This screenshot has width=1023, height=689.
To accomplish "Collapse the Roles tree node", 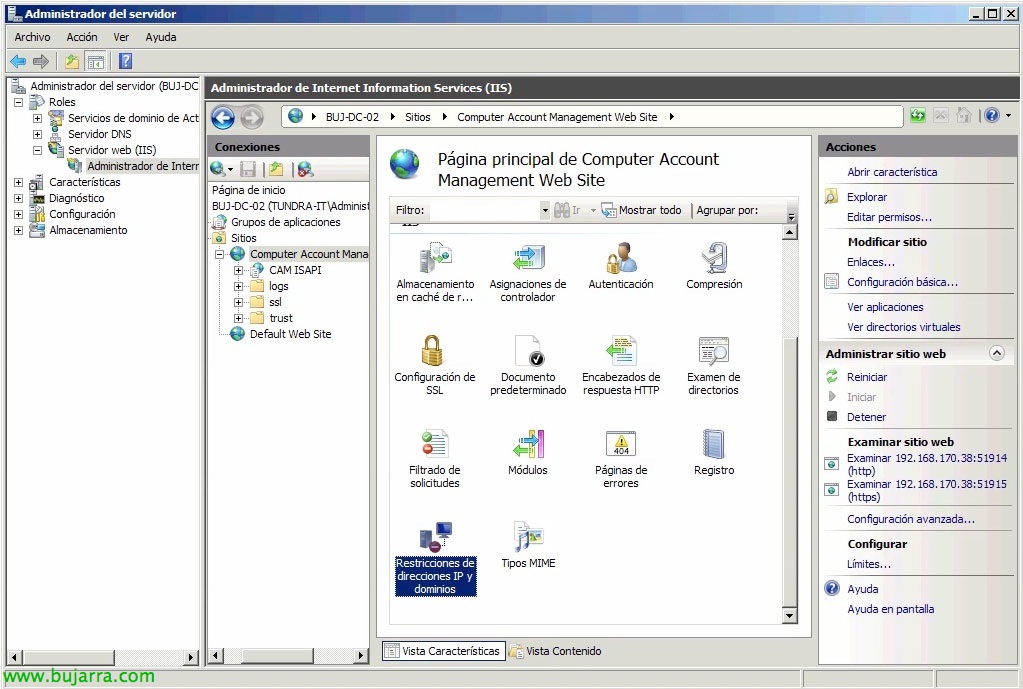I will (x=19, y=102).
